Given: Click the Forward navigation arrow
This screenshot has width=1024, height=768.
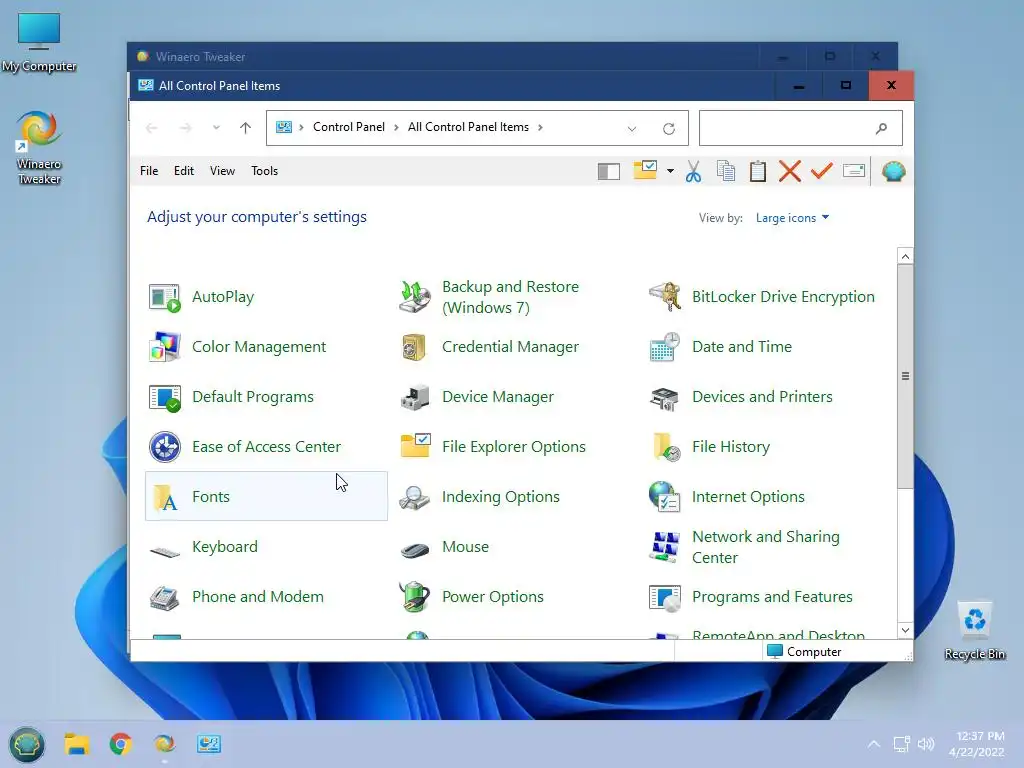Looking at the screenshot, I should tap(185, 128).
